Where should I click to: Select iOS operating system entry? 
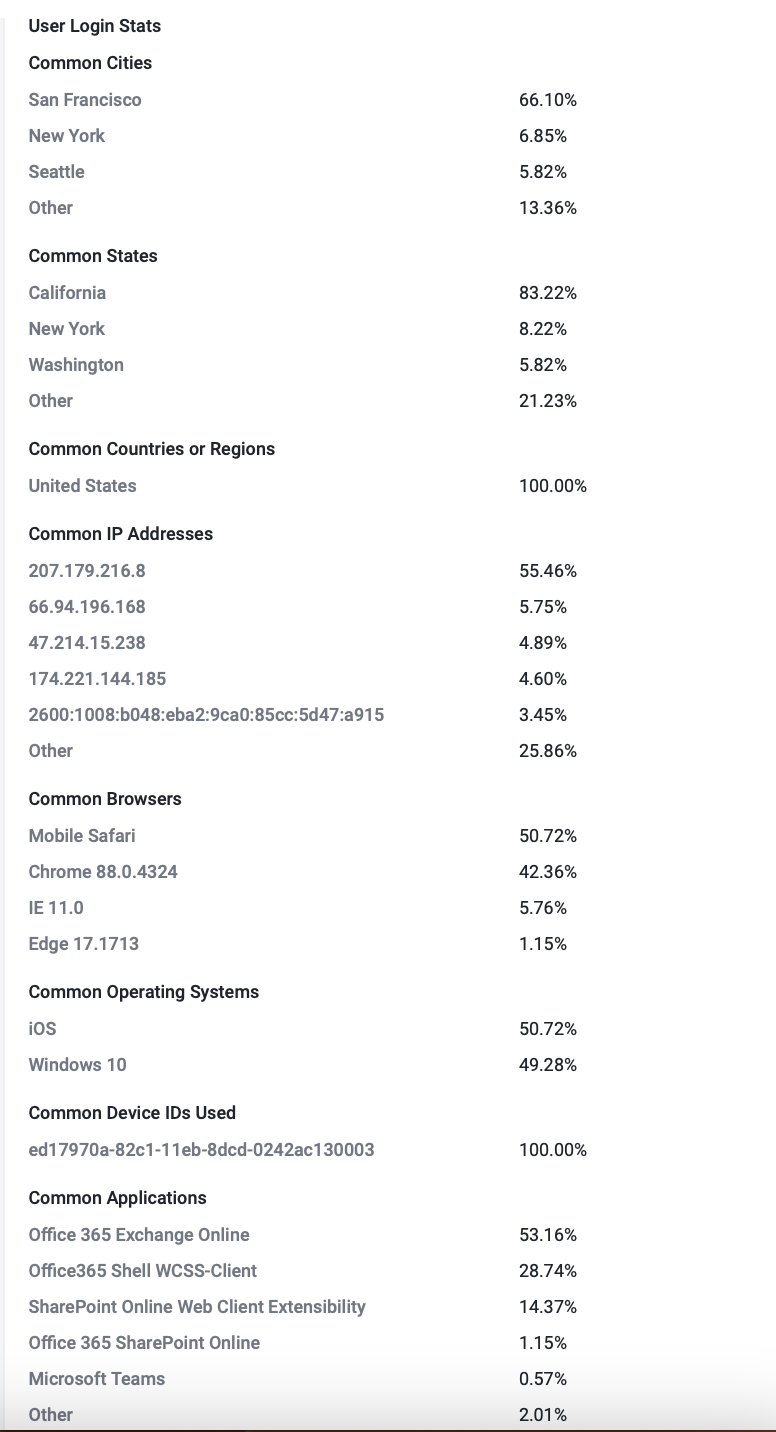tap(42, 1029)
